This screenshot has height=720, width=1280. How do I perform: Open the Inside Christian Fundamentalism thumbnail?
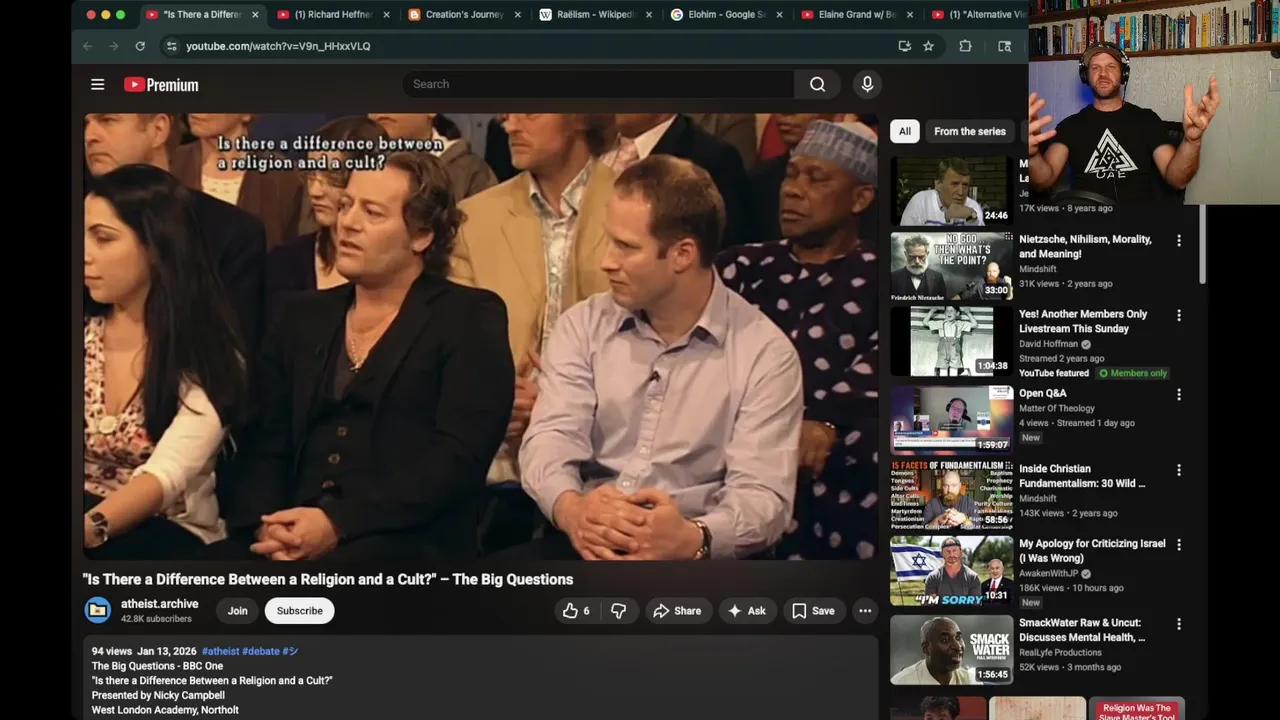tap(951, 495)
